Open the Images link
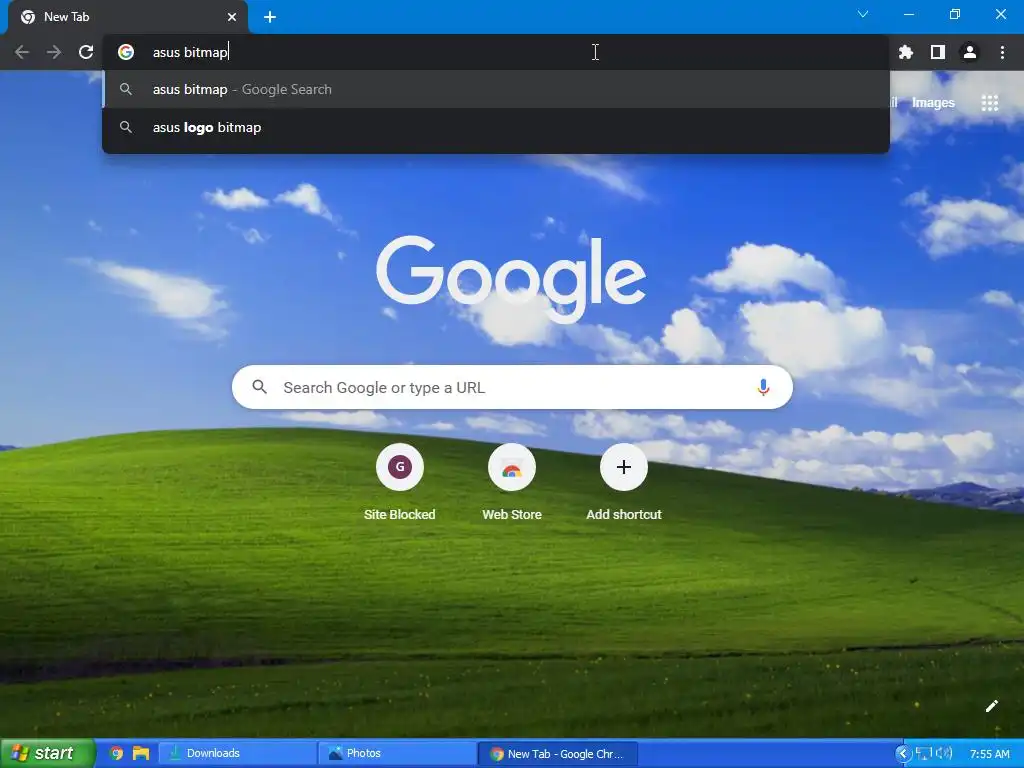This screenshot has width=1024, height=768. click(x=933, y=103)
